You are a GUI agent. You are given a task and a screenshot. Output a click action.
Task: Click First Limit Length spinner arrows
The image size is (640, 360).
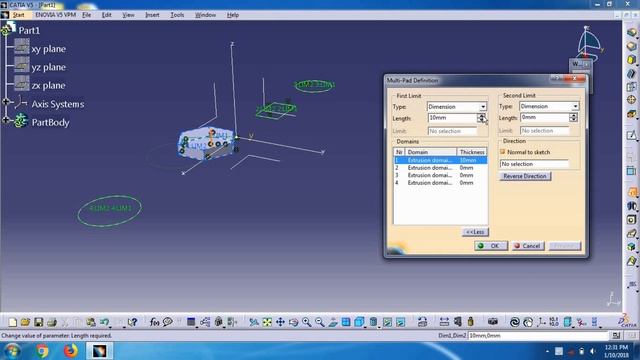tap(482, 118)
